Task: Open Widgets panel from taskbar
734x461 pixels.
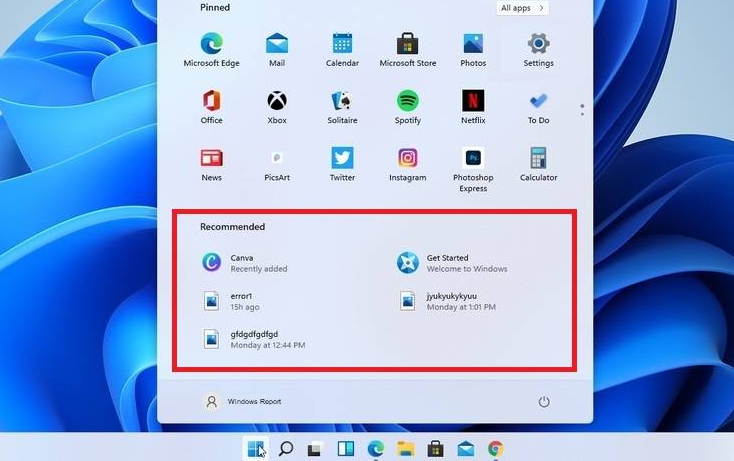Action: (x=346, y=449)
